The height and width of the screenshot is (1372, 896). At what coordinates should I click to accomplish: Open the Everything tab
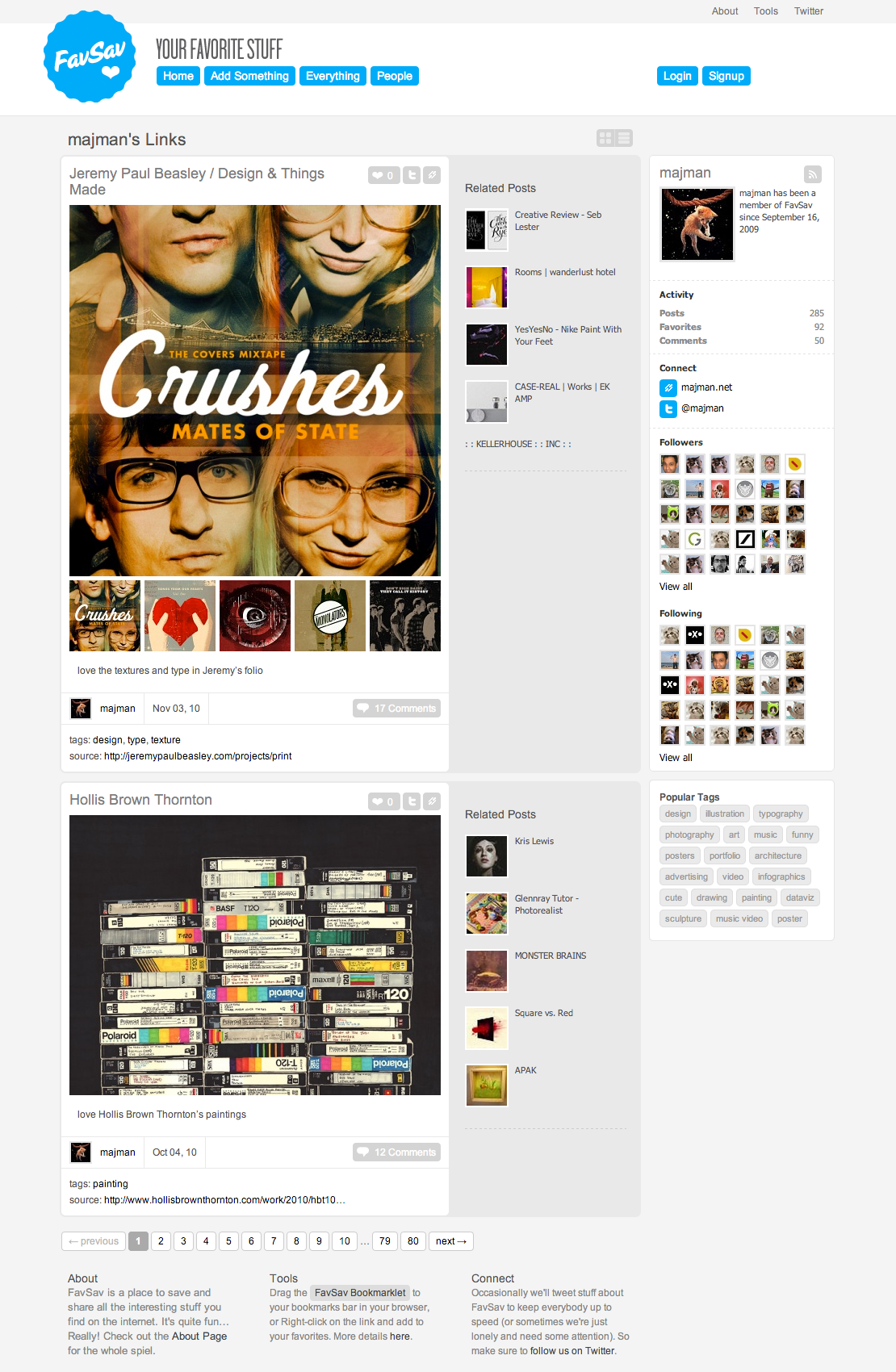[333, 76]
